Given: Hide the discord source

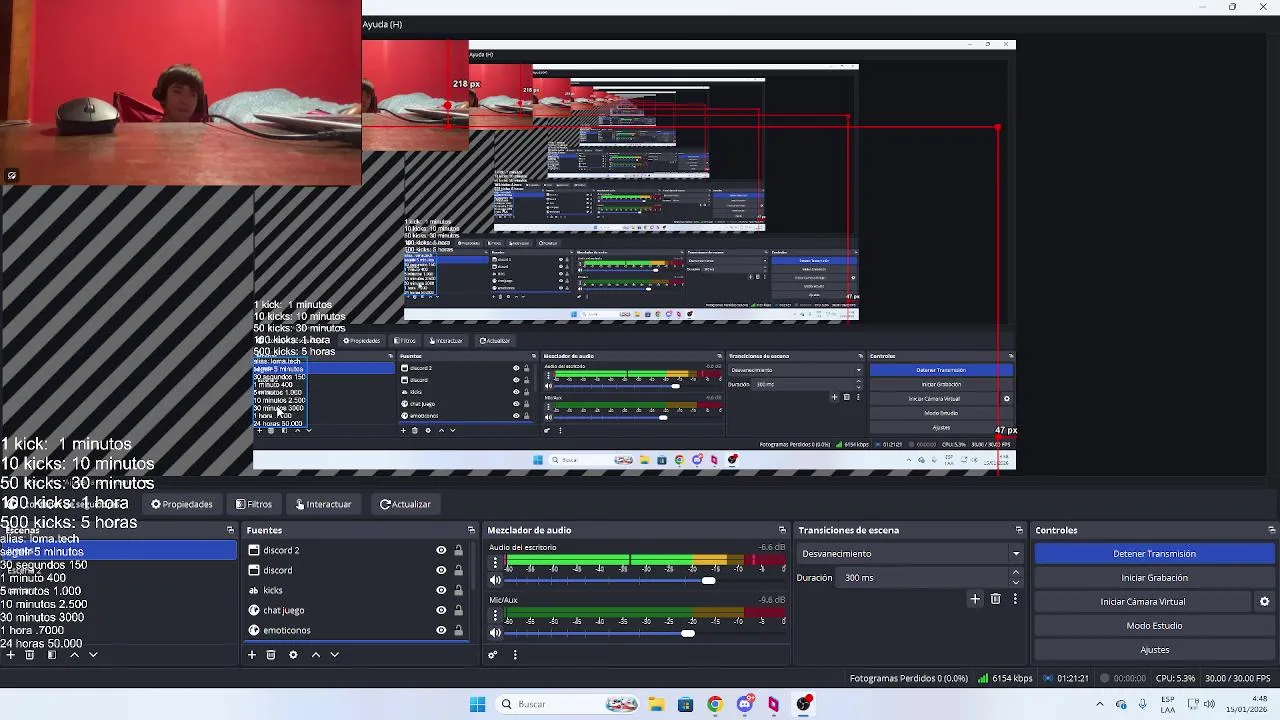Looking at the screenshot, I should click(441, 570).
